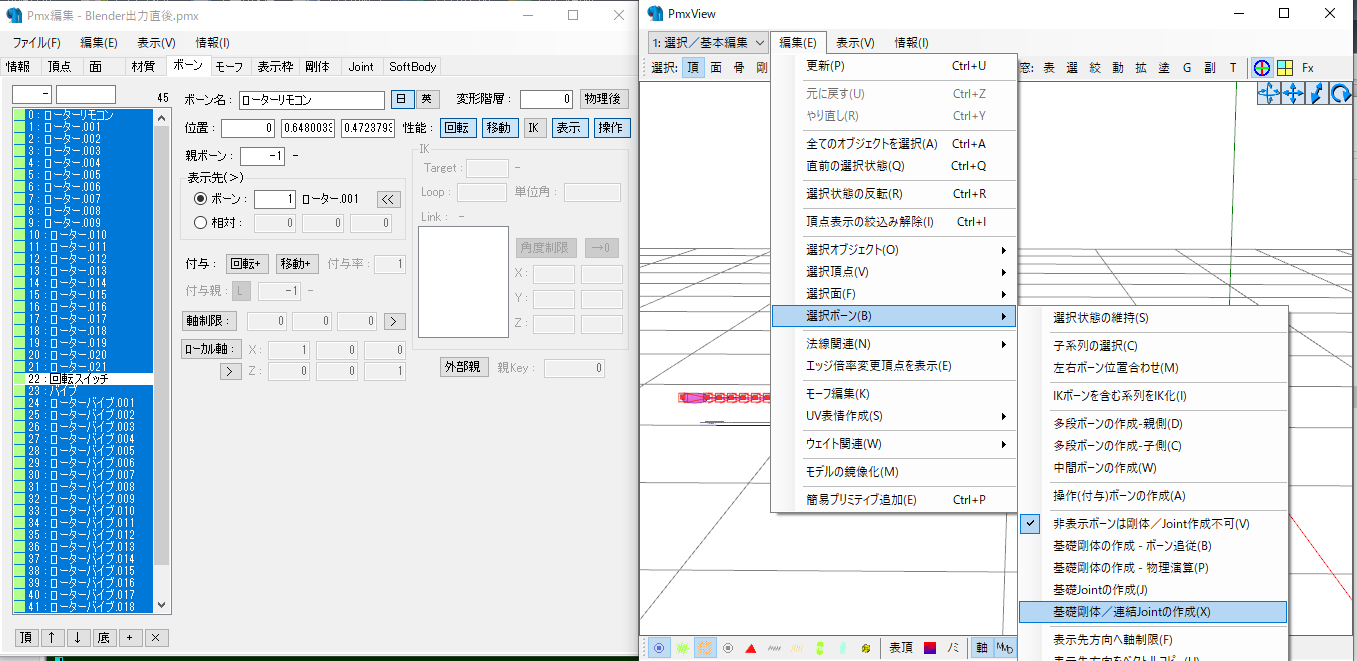This screenshot has height=661, width=1357.
Task: Toggle 非表示ボーンは剛体/Joint作成不可 checked item
Action: point(1150,524)
